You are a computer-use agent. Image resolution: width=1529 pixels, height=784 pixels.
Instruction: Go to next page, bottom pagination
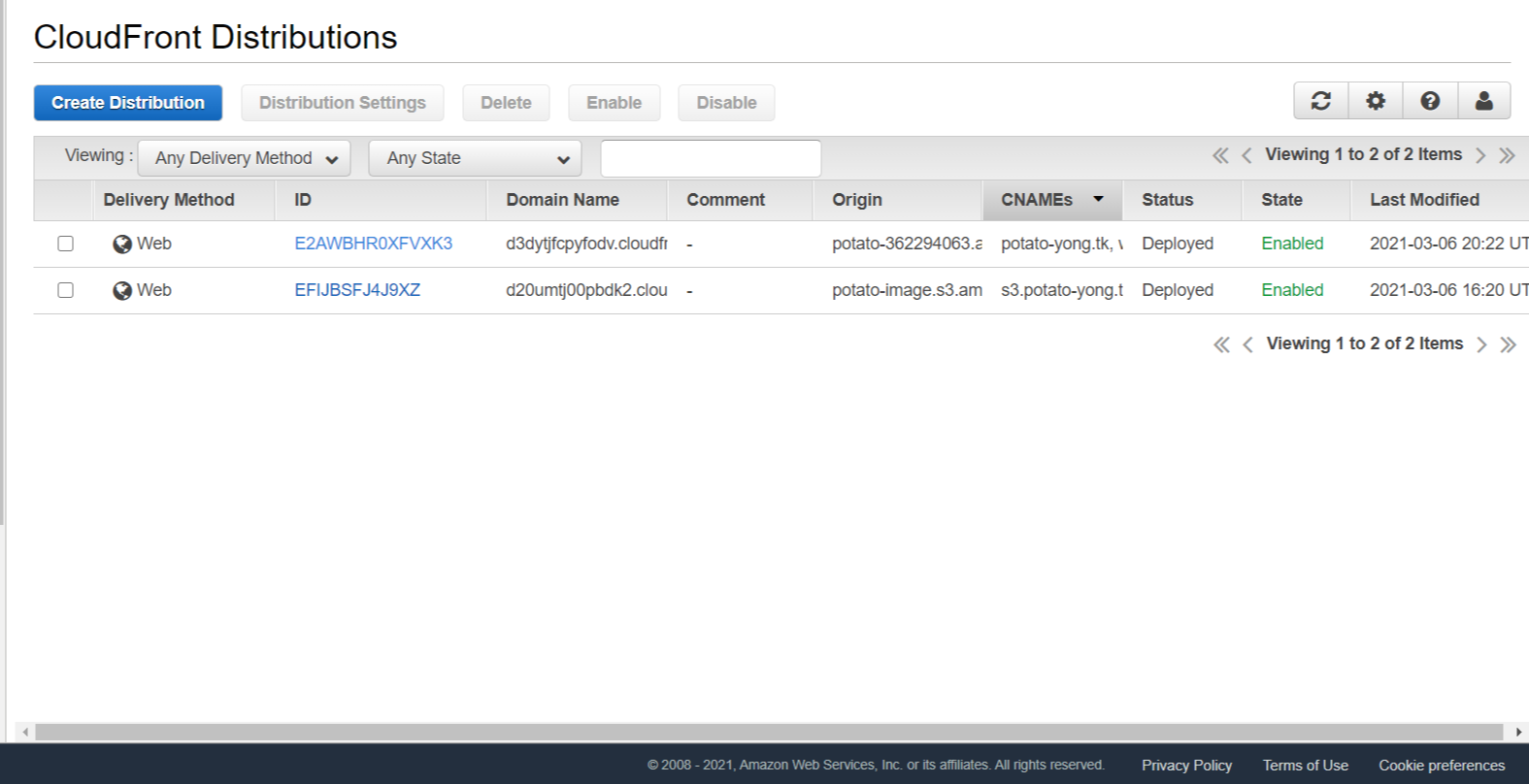tap(1481, 344)
